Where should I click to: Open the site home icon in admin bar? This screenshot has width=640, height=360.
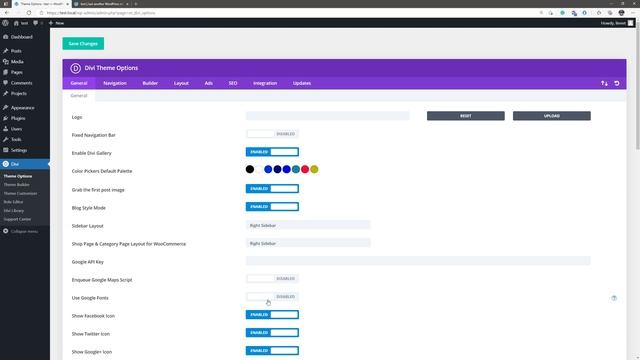[16, 23]
